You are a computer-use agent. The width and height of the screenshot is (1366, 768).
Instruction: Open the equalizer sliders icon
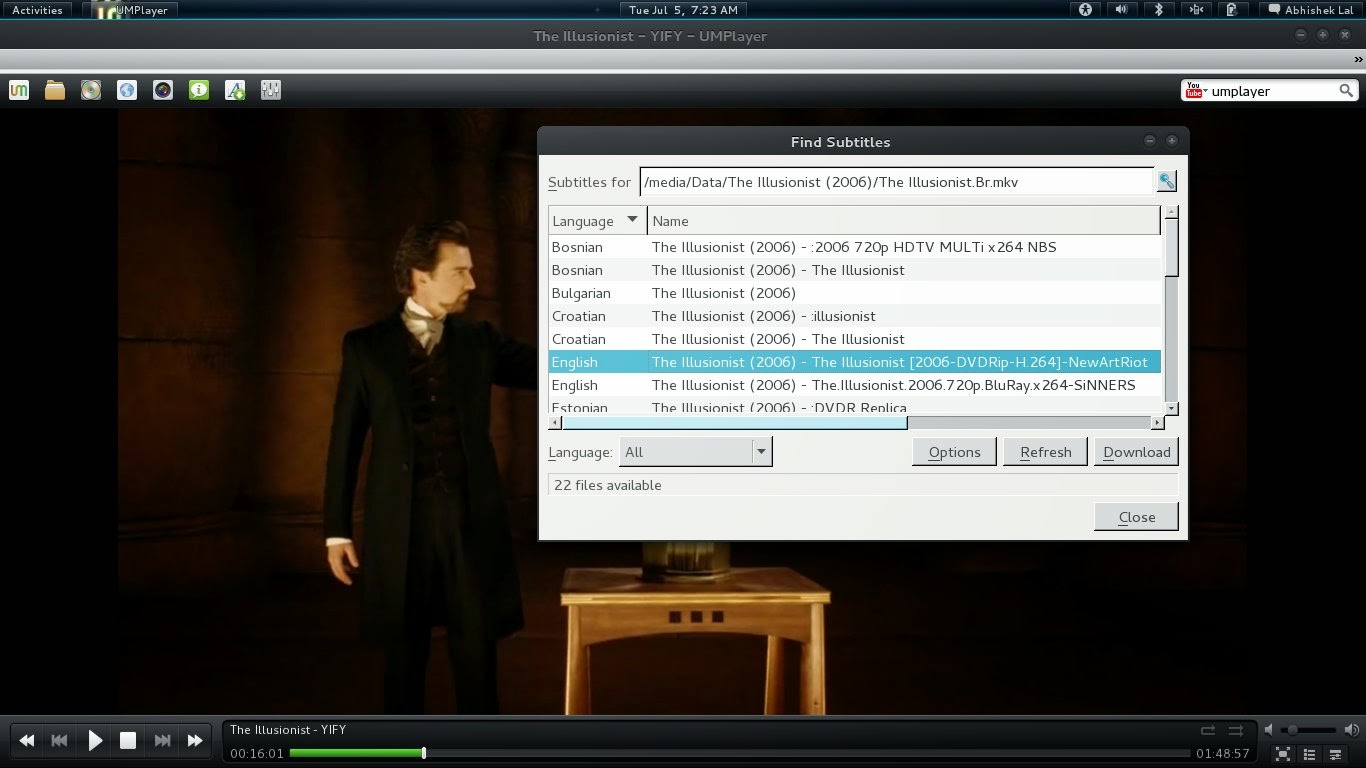pos(271,90)
